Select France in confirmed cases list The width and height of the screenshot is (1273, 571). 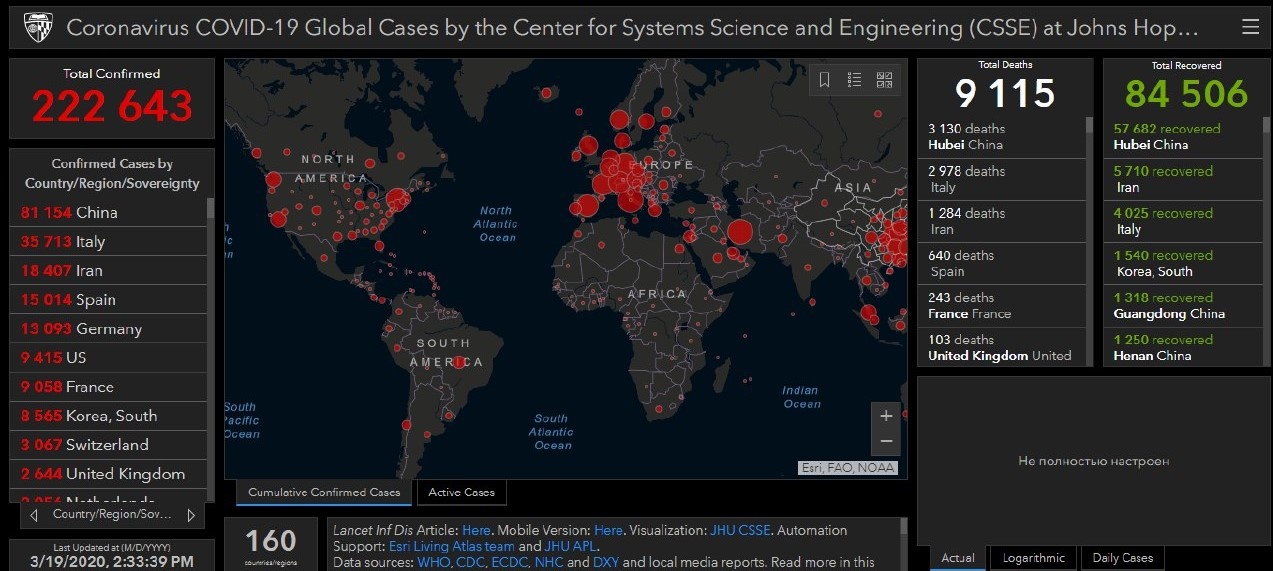(x=108, y=386)
